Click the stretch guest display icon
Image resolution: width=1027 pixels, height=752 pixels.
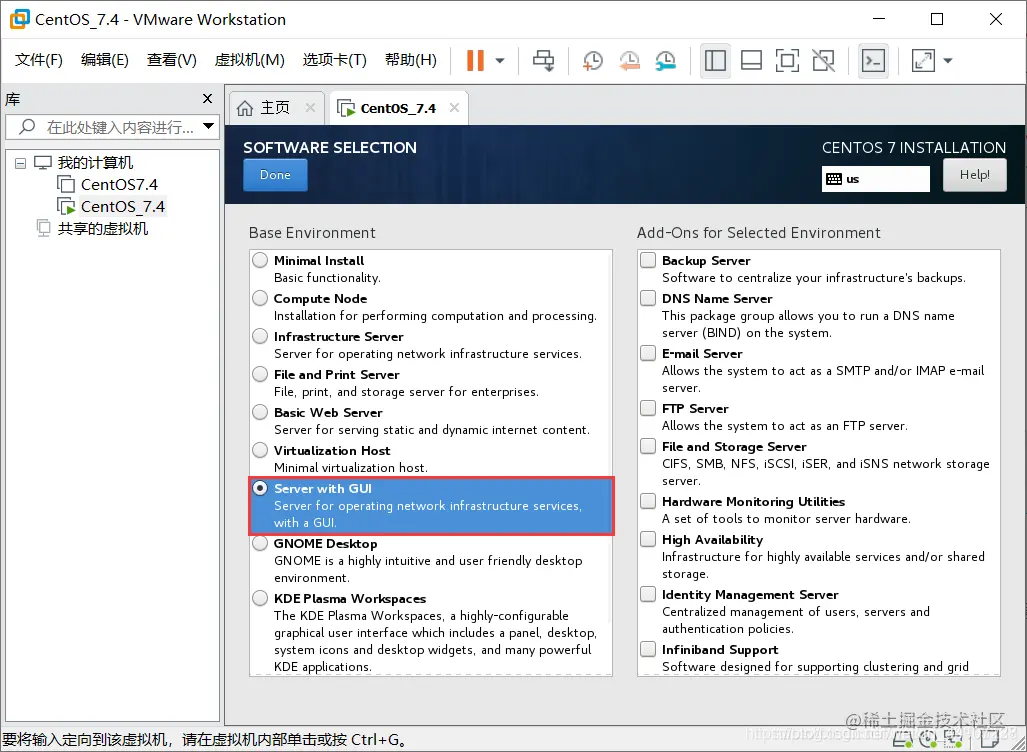point(923,60)
